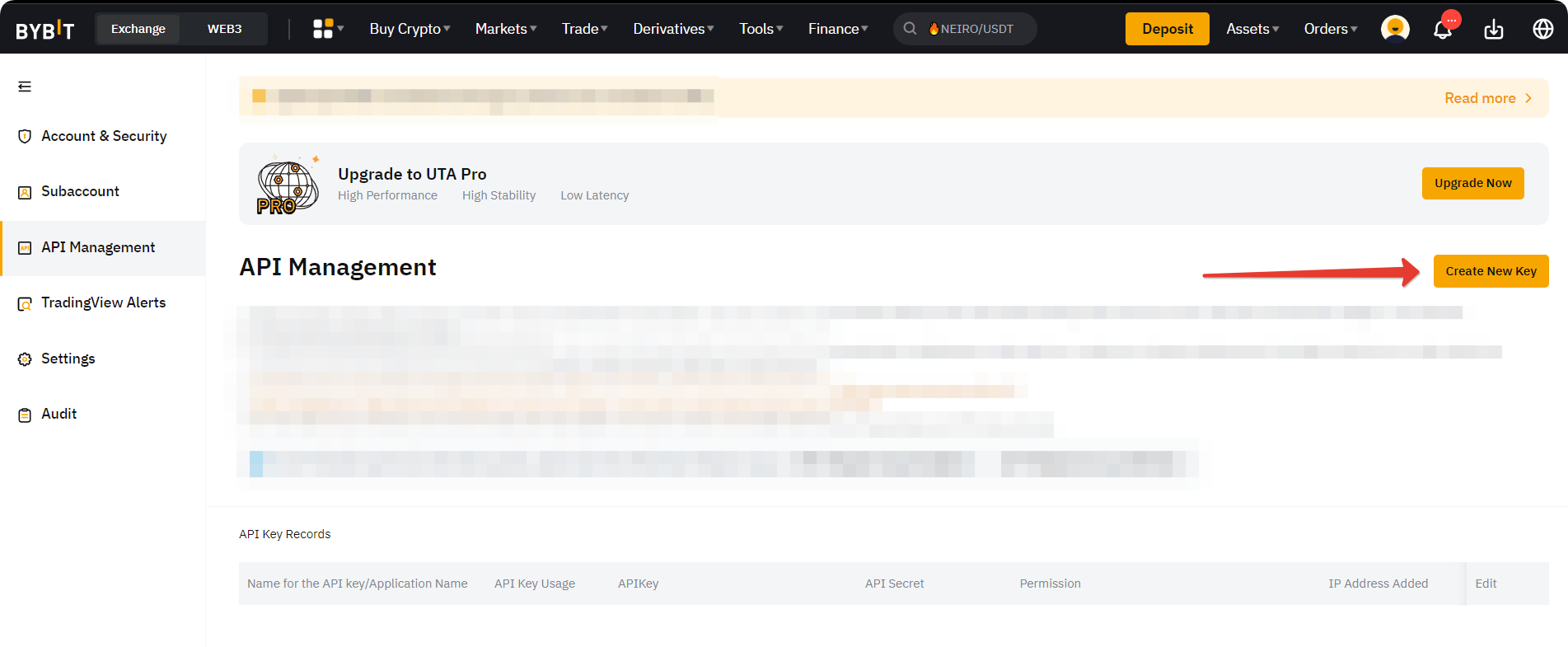Open Settings from the sidebar
Viewport: 1568px width, 647px height.
68,359
